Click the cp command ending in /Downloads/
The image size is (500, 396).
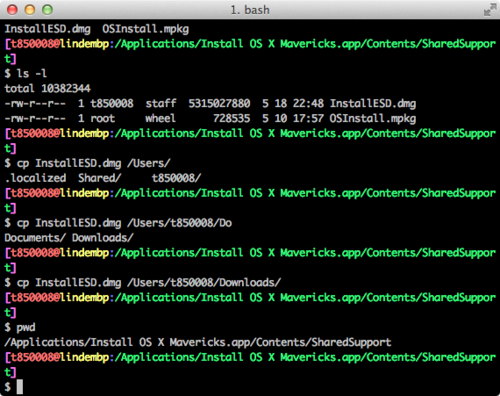[143, 283]
